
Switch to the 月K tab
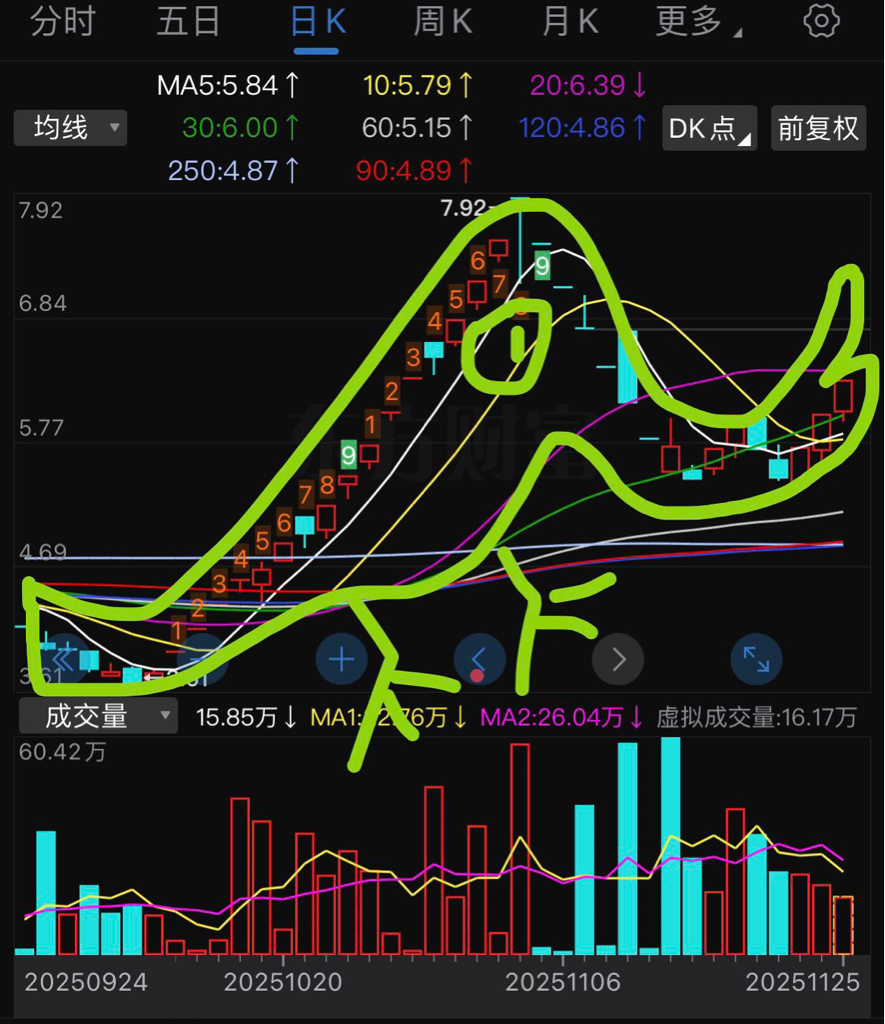pyautogui.click(x=570, y=22)
